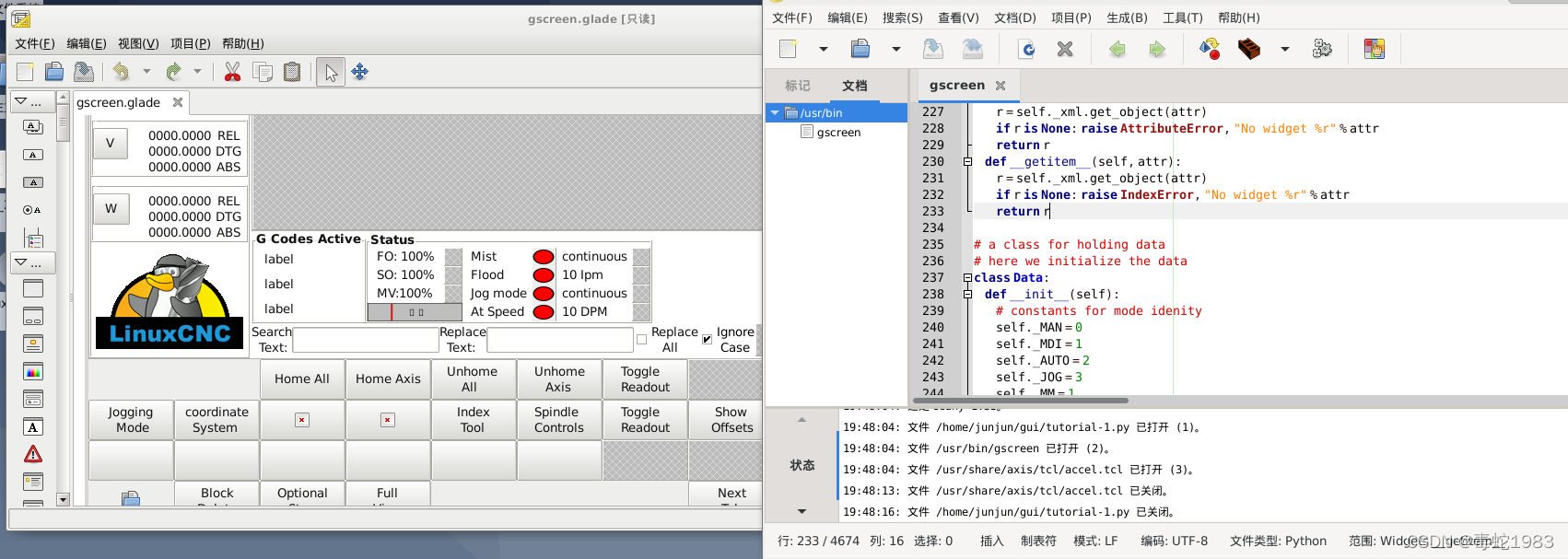
Task: Select the 状态 messages tab in Geany
Action: pyautogui.click(x=802, y=465)
